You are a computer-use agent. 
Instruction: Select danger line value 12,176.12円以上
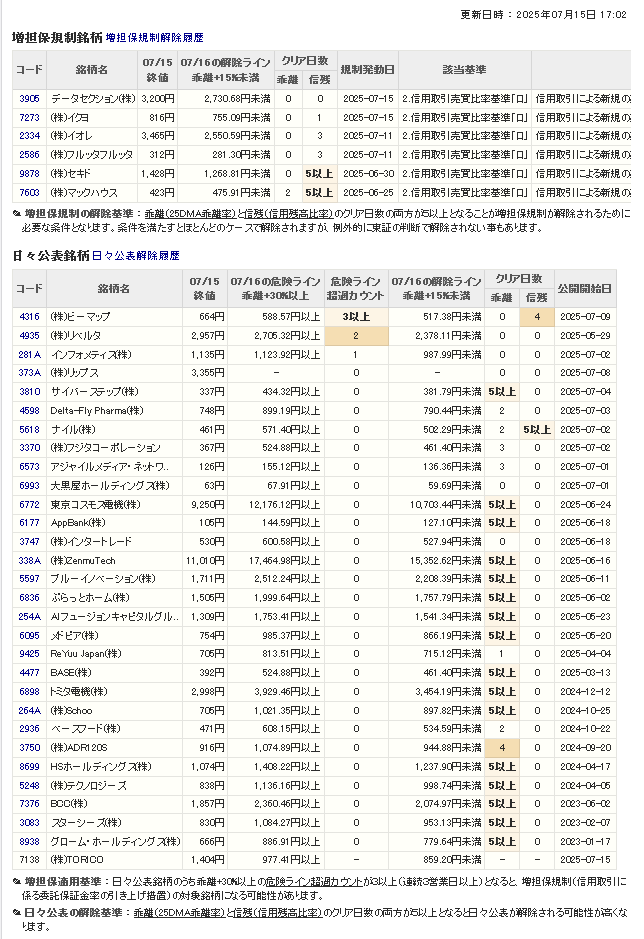(x=285, y=504)
